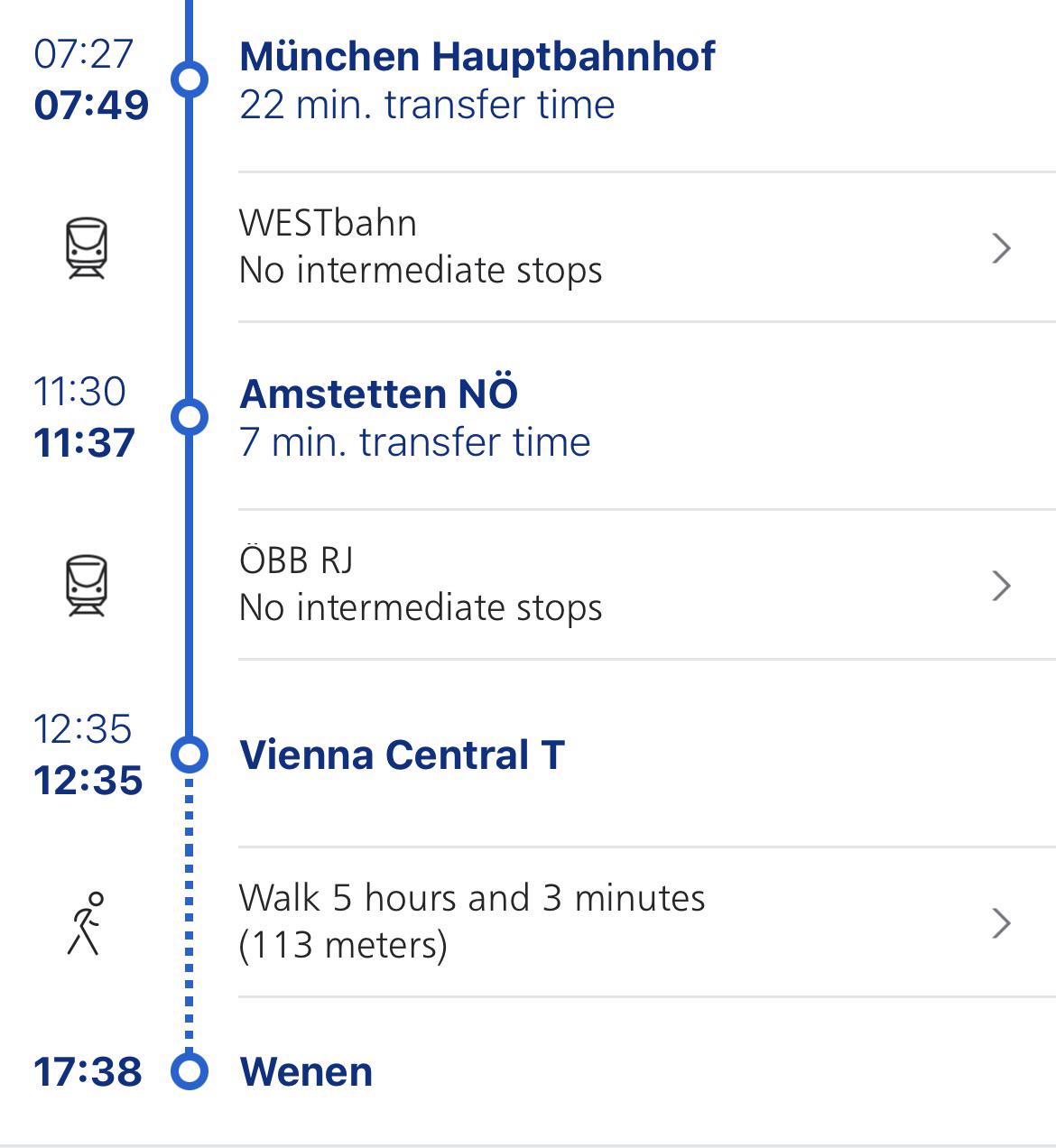Image resolution: width=1056 pixels, height=1148 pixels.
Task: Click the München Hauptbahnhof timeline marker
Action: (x=190, y=79)
